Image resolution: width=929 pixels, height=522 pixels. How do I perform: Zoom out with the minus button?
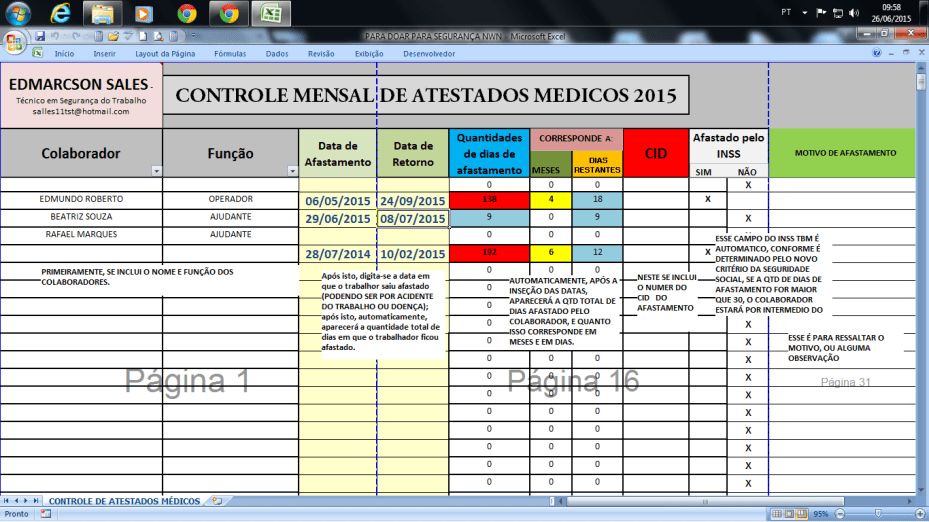pos(840,514)
